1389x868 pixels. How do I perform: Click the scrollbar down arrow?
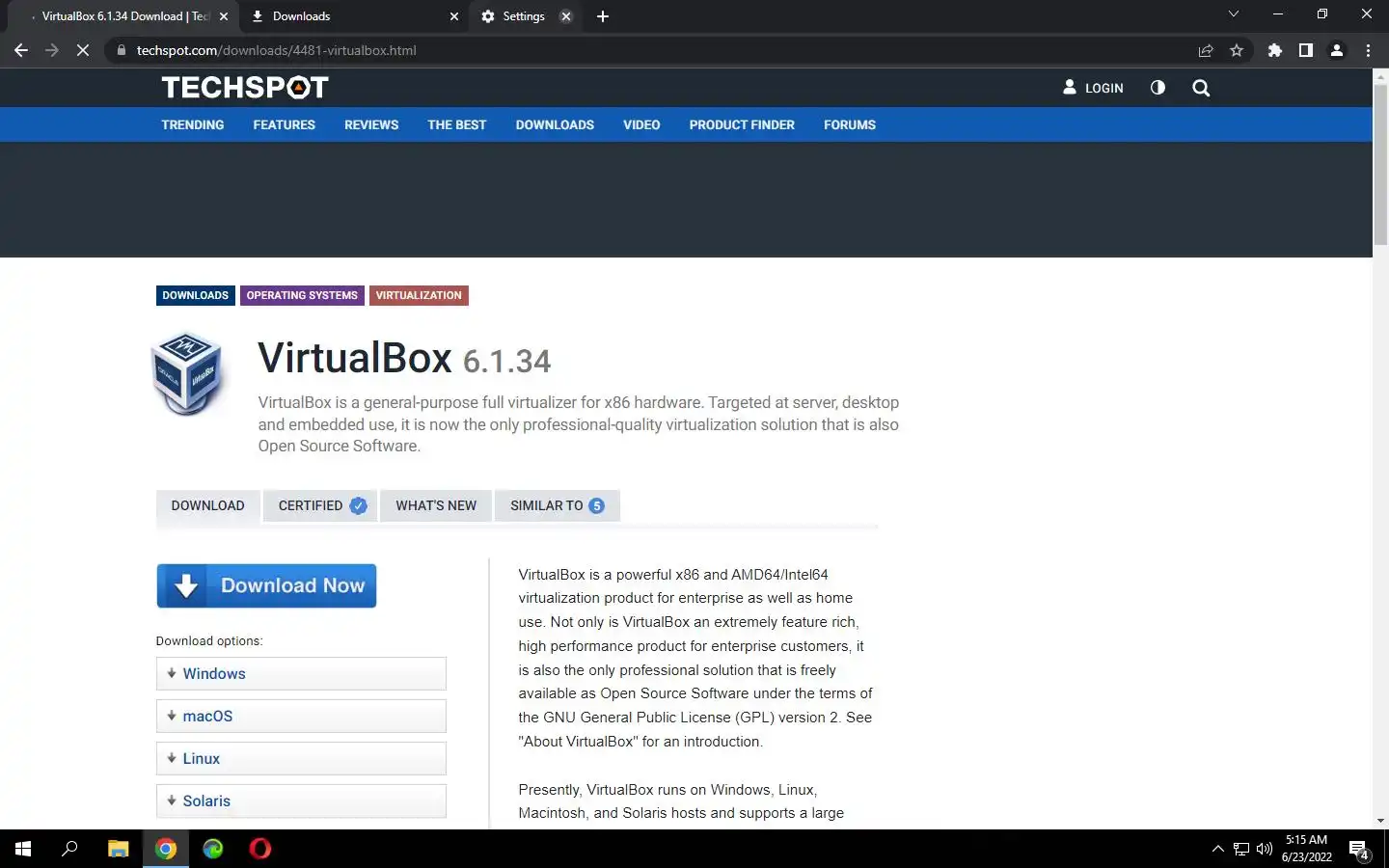pyautogui.click(x=1380, y=821)
